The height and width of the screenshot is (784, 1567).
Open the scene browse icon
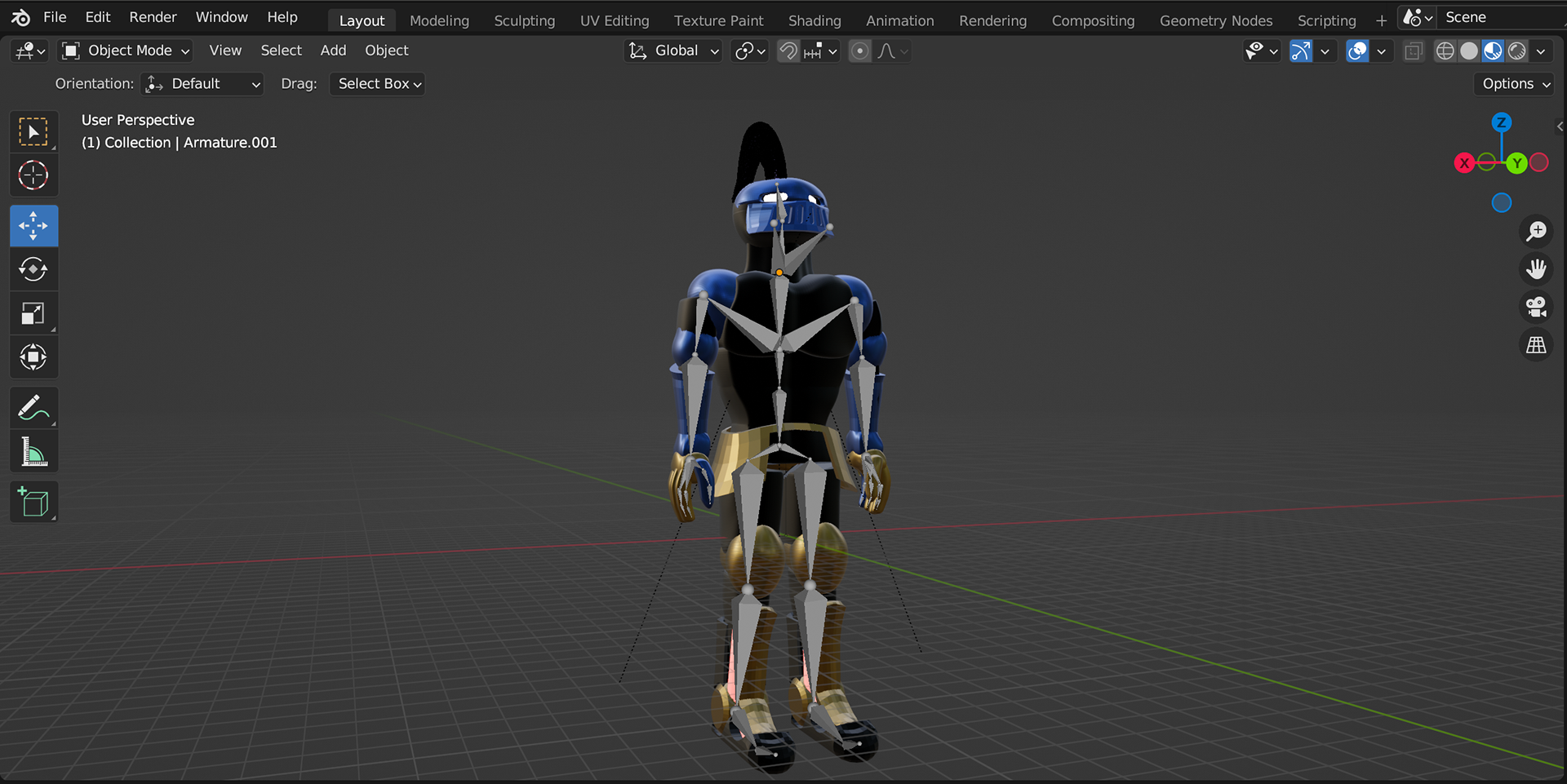click(x=1418, y=17)
